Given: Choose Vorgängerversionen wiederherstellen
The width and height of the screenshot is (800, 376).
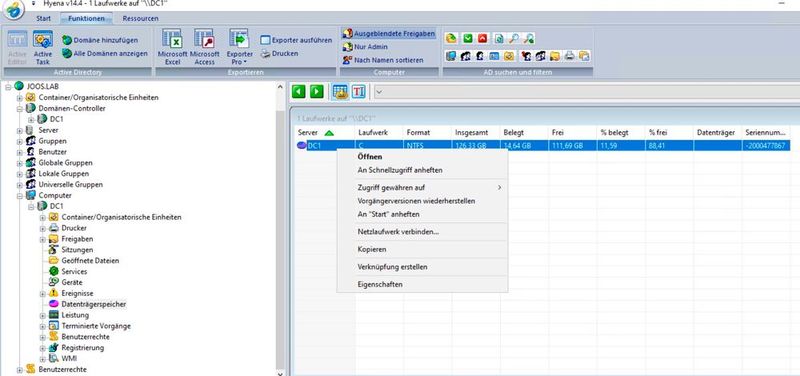Looking at the screenshot, I should click(422, 201).
